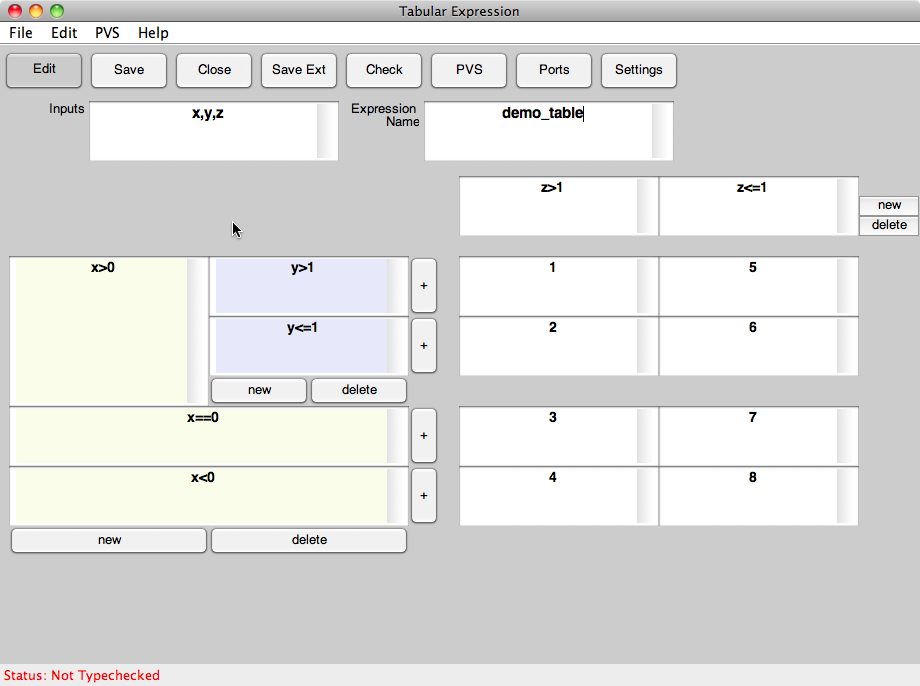The height and width of the screenshot is (686, 920).
Task: Click the PVS toolbar button
Action: pyautogui.click(x=469, y=70)
